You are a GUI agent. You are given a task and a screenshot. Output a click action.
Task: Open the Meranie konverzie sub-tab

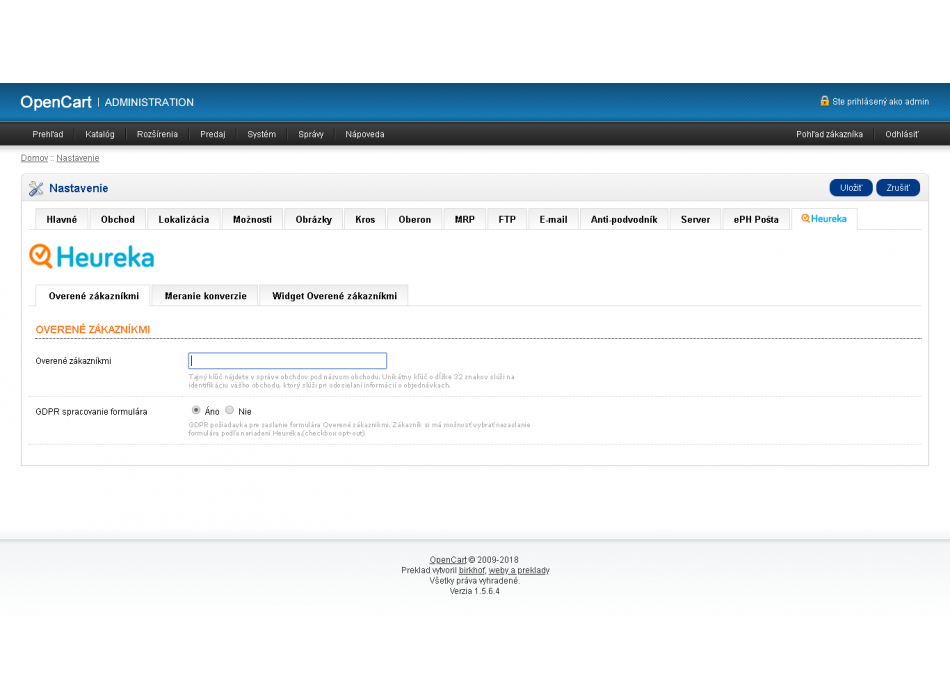pyautogui.click(x=205, y=296)
